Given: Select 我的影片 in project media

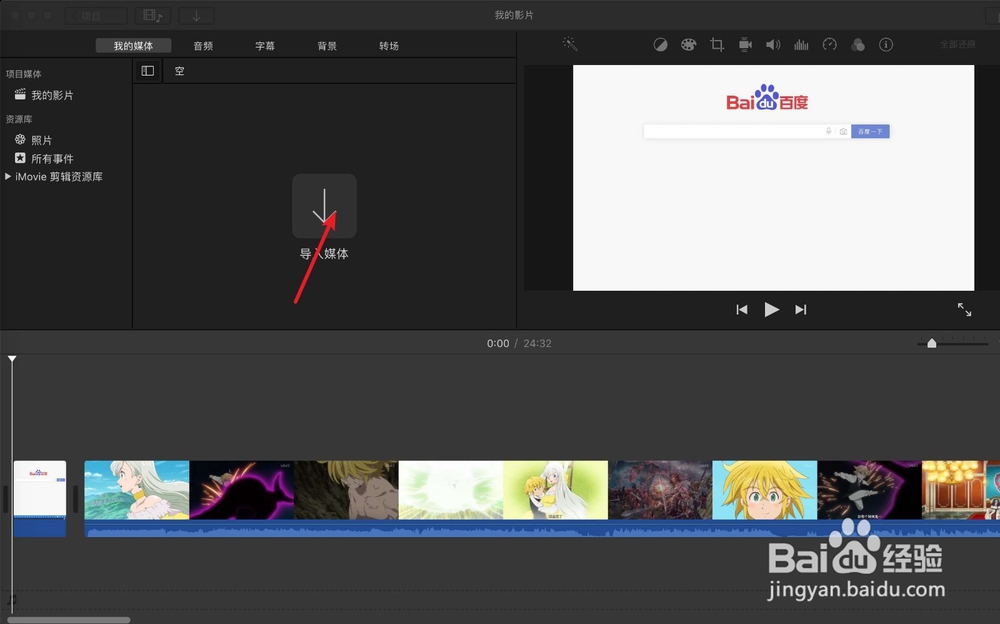Looking at the screenshot, I should [x=52, y=95].
